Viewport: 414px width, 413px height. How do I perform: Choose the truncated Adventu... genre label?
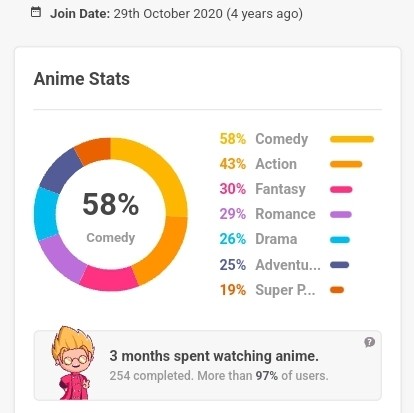(x=288, y=265)
